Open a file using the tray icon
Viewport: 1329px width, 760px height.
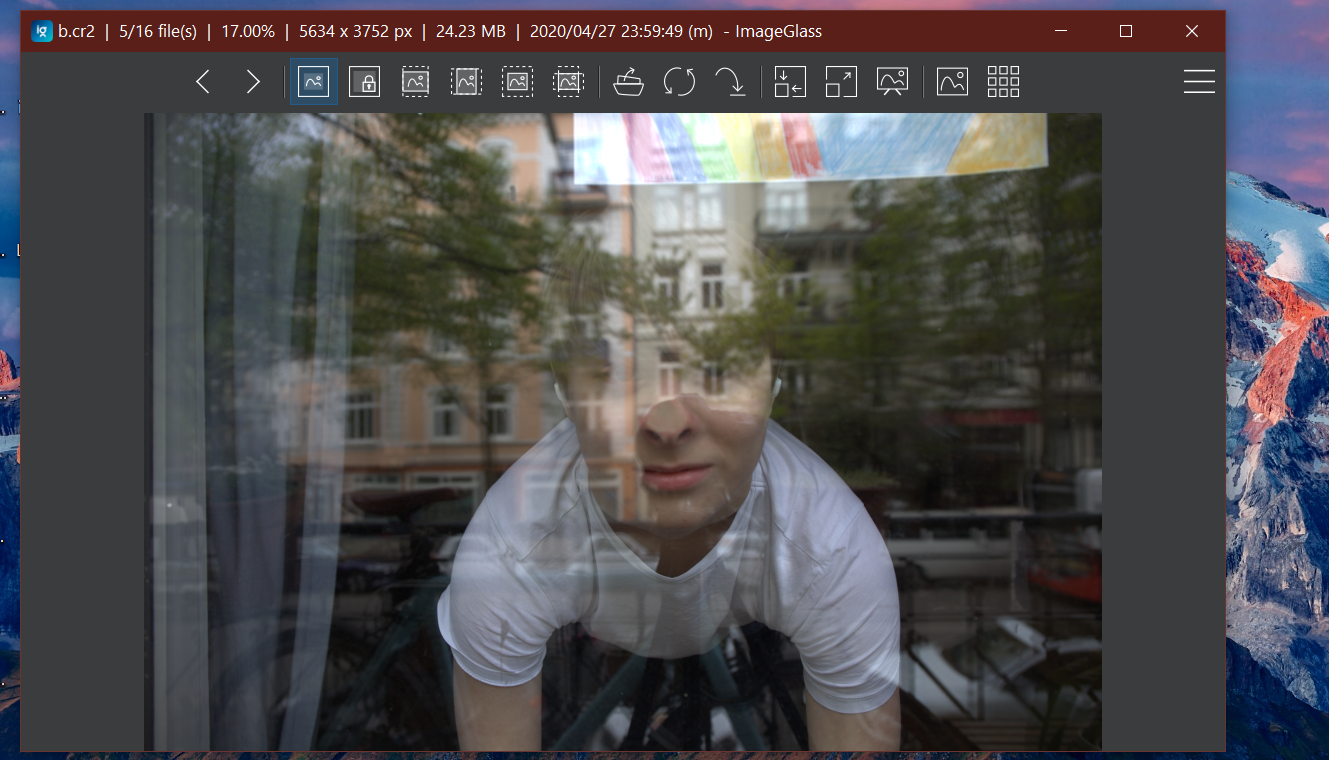(628, 82)
